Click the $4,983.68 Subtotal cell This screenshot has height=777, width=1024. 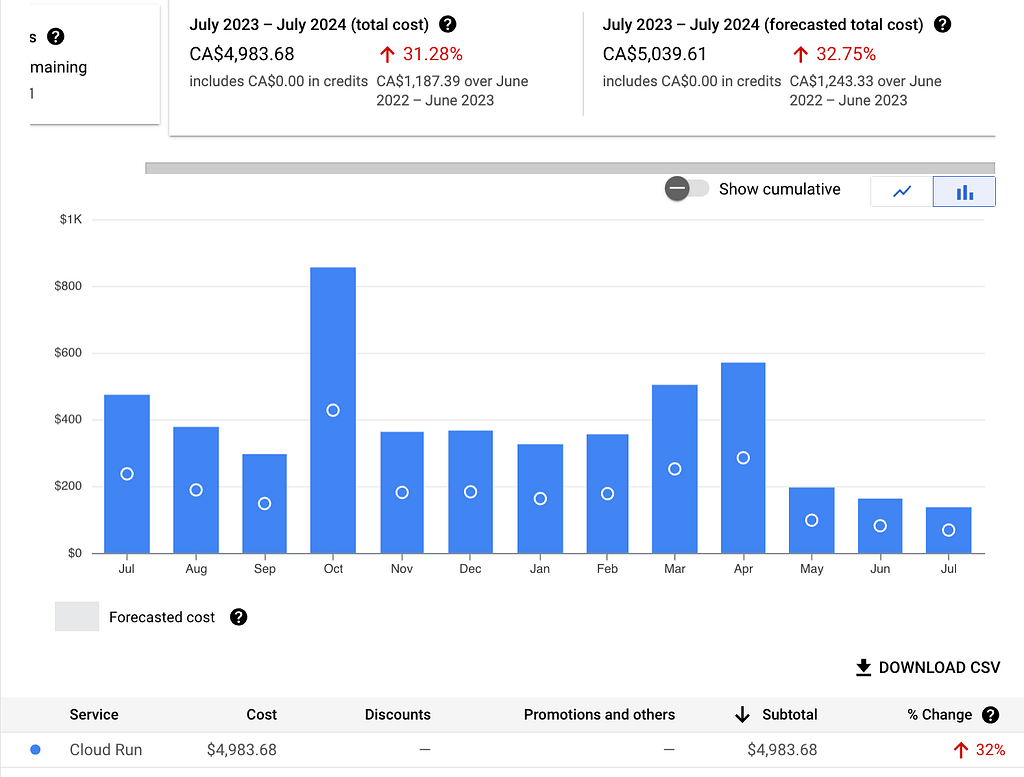[x=782, y=750]
